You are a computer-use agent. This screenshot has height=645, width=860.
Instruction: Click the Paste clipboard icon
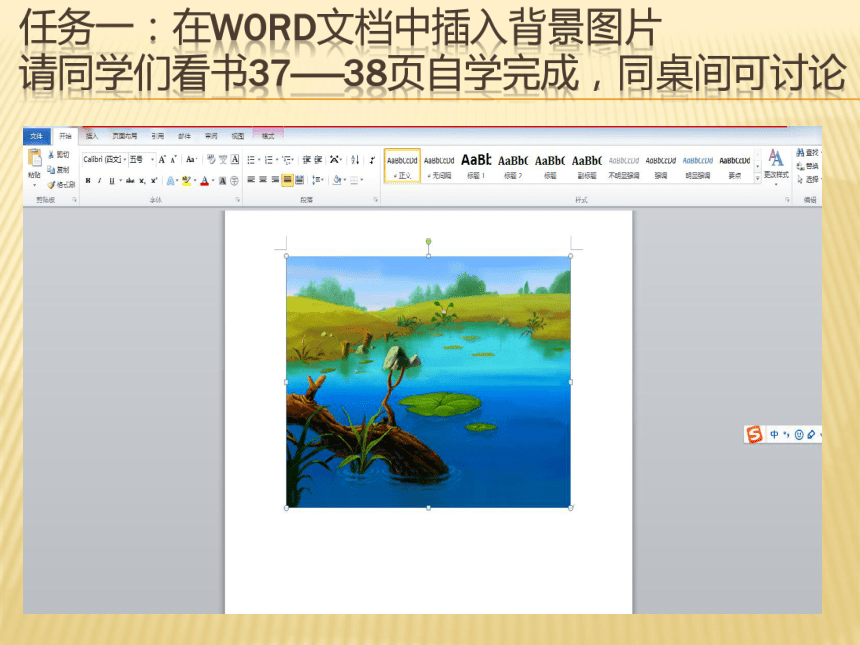coord(35,157)
